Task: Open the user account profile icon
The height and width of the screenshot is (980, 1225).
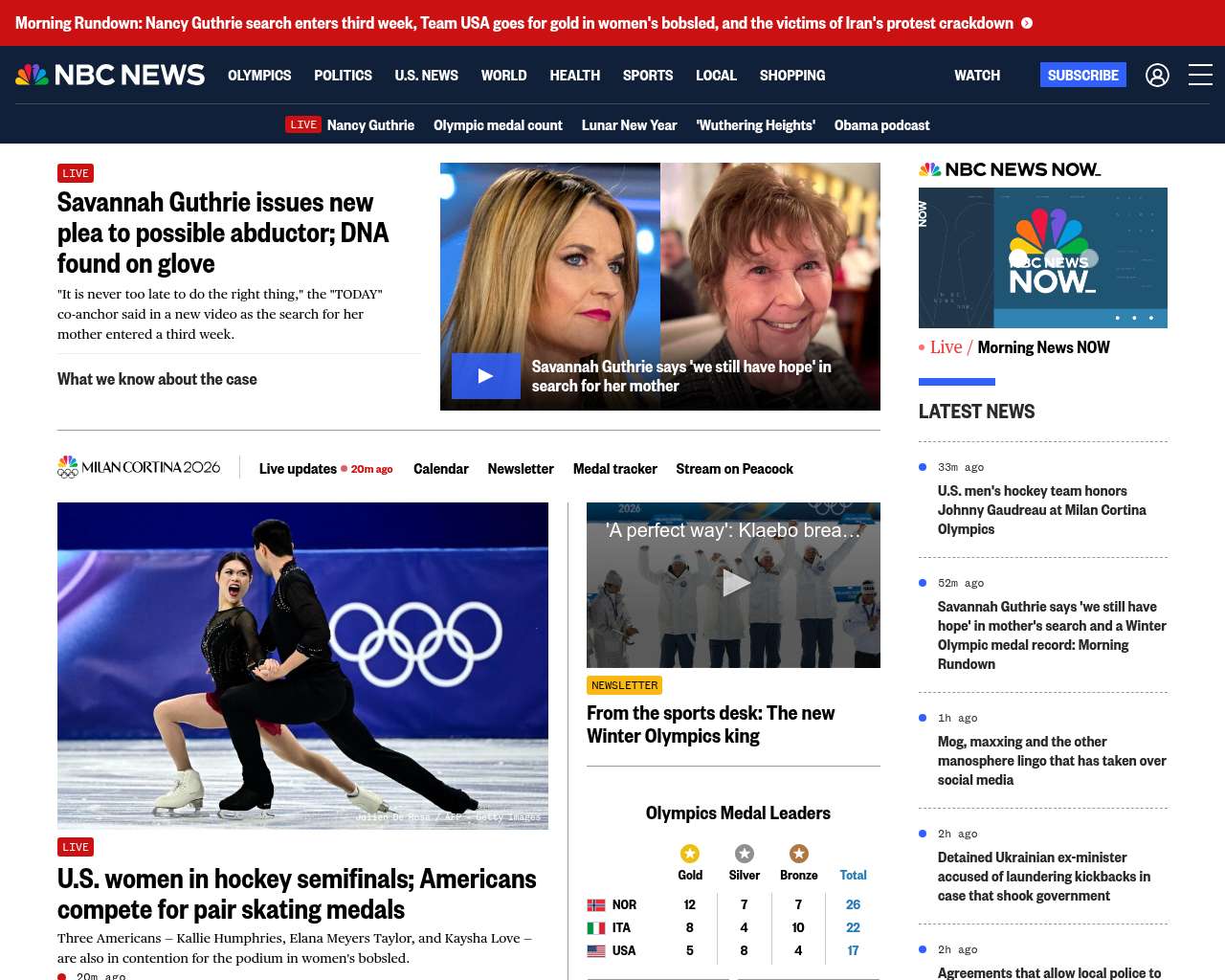Action: [1157, 75]
